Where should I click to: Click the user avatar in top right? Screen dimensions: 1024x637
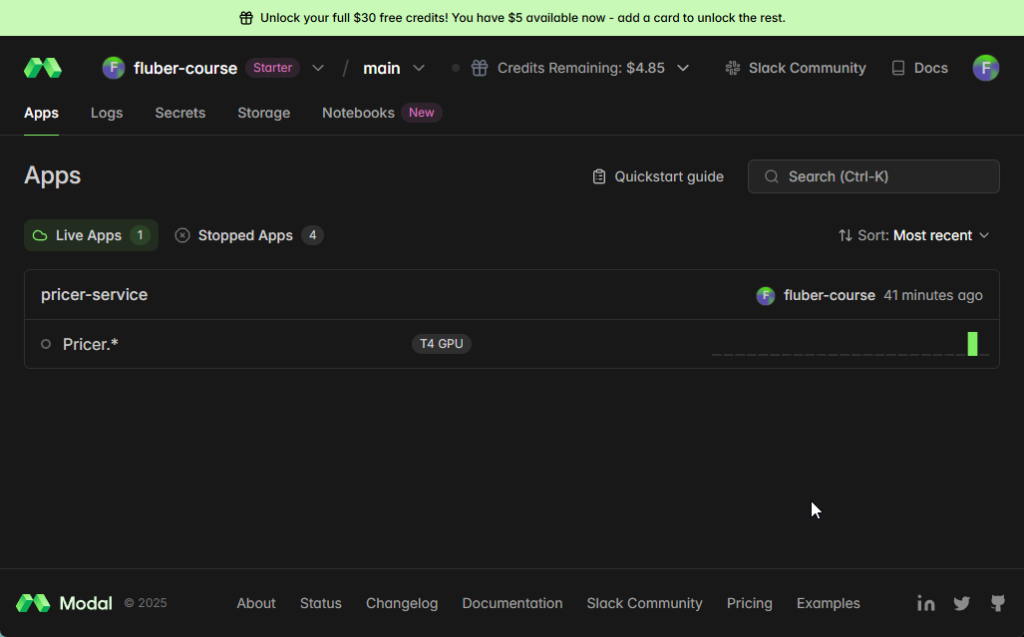[985, 68]
